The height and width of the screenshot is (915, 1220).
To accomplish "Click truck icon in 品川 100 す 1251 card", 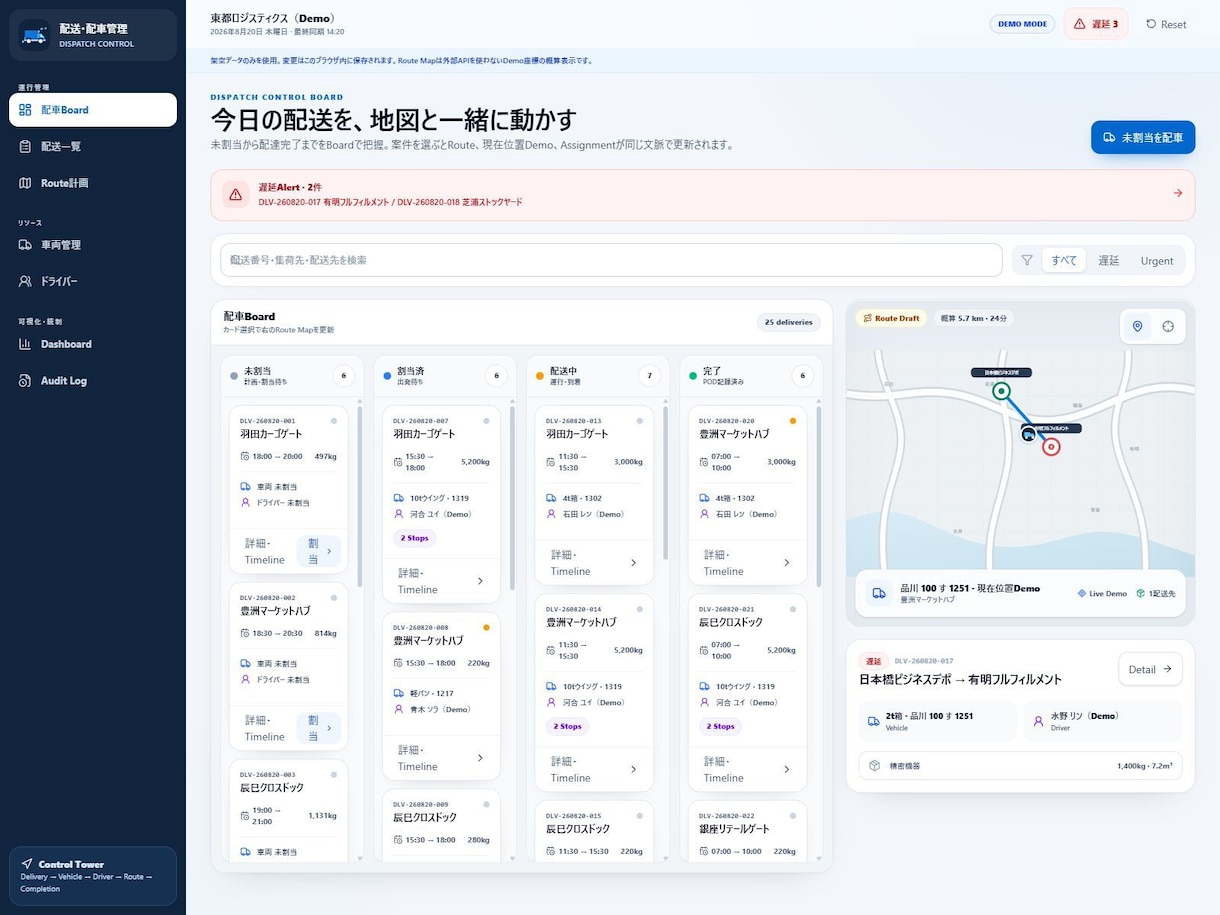I will pyautogui.click(x=879, y=593).
